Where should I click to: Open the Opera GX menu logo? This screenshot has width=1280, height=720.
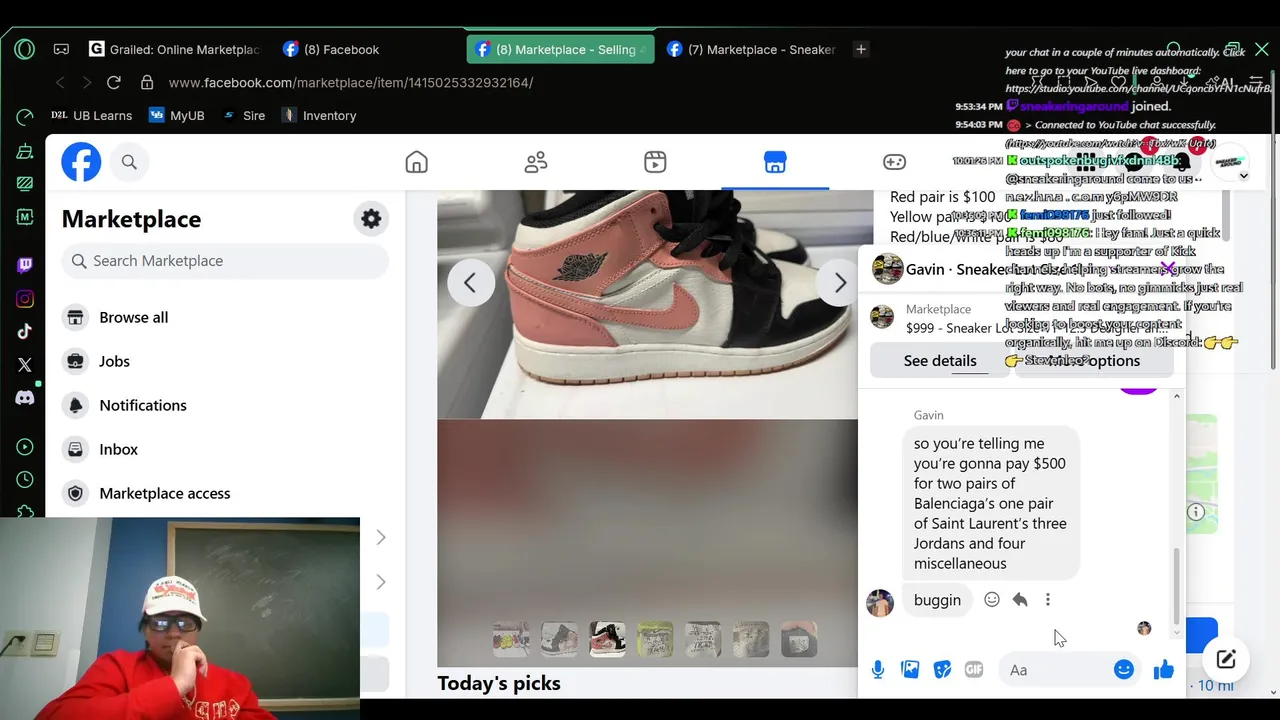[25, 49]
